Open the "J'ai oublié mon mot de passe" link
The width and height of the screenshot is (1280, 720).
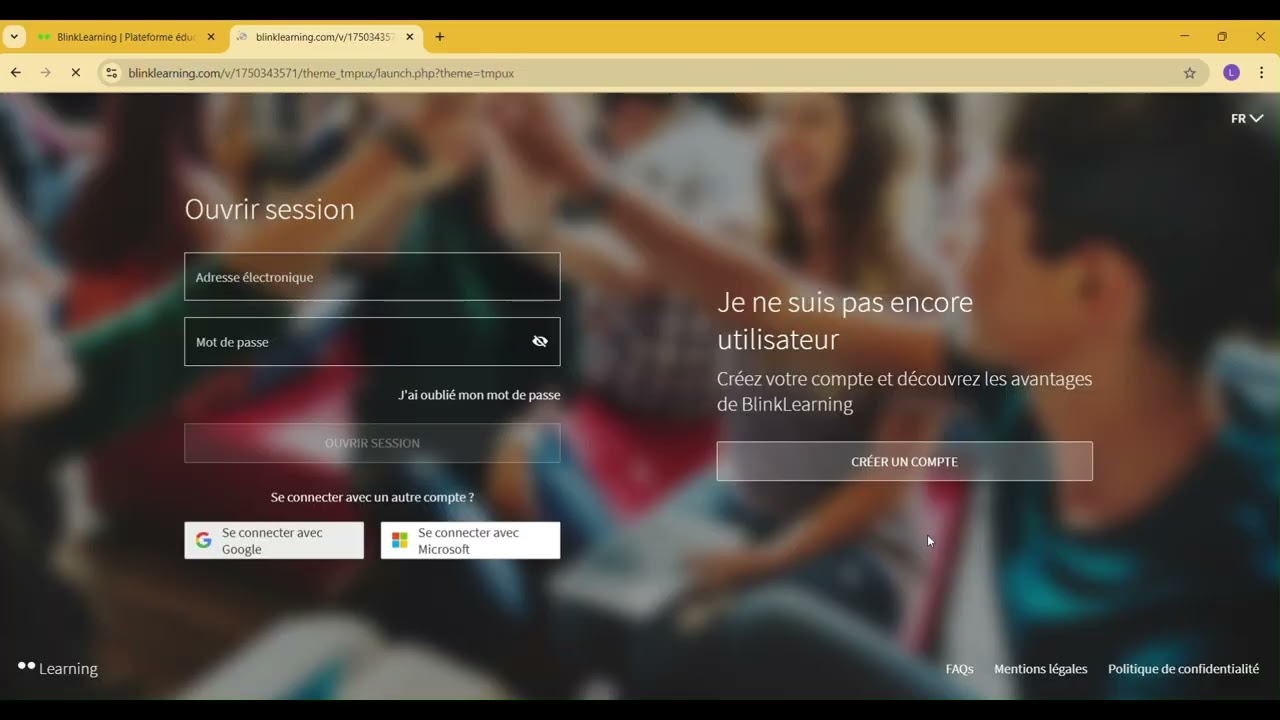(479, 395)
